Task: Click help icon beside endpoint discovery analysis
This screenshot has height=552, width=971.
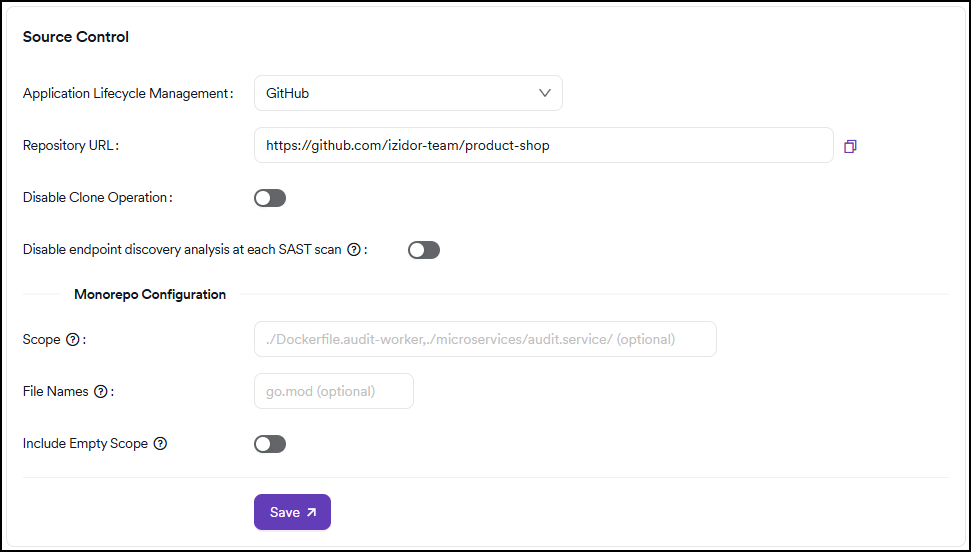Action: click(x=353, y=250)
